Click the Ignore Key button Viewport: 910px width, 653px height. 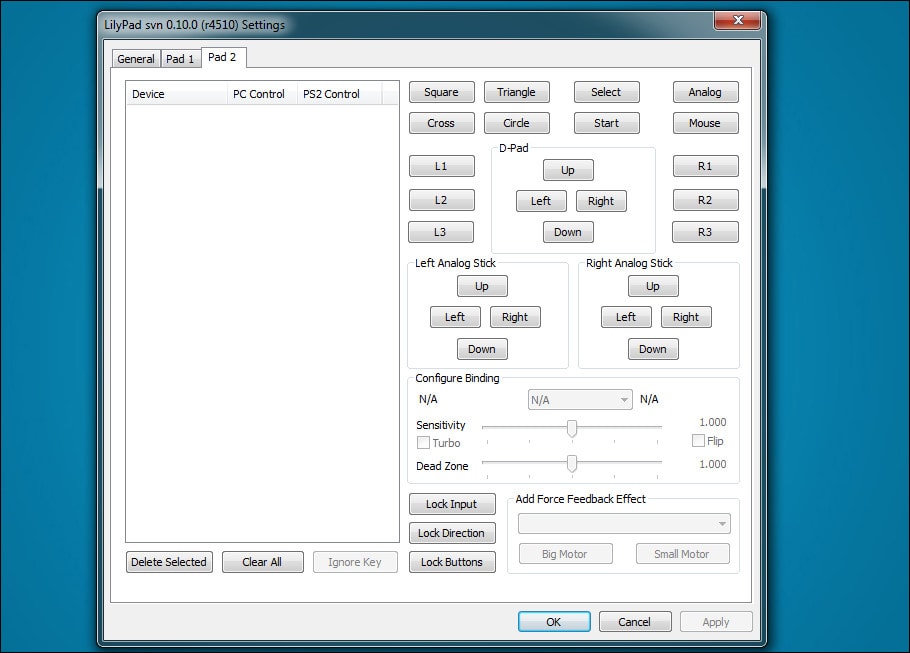coord(355,562)
